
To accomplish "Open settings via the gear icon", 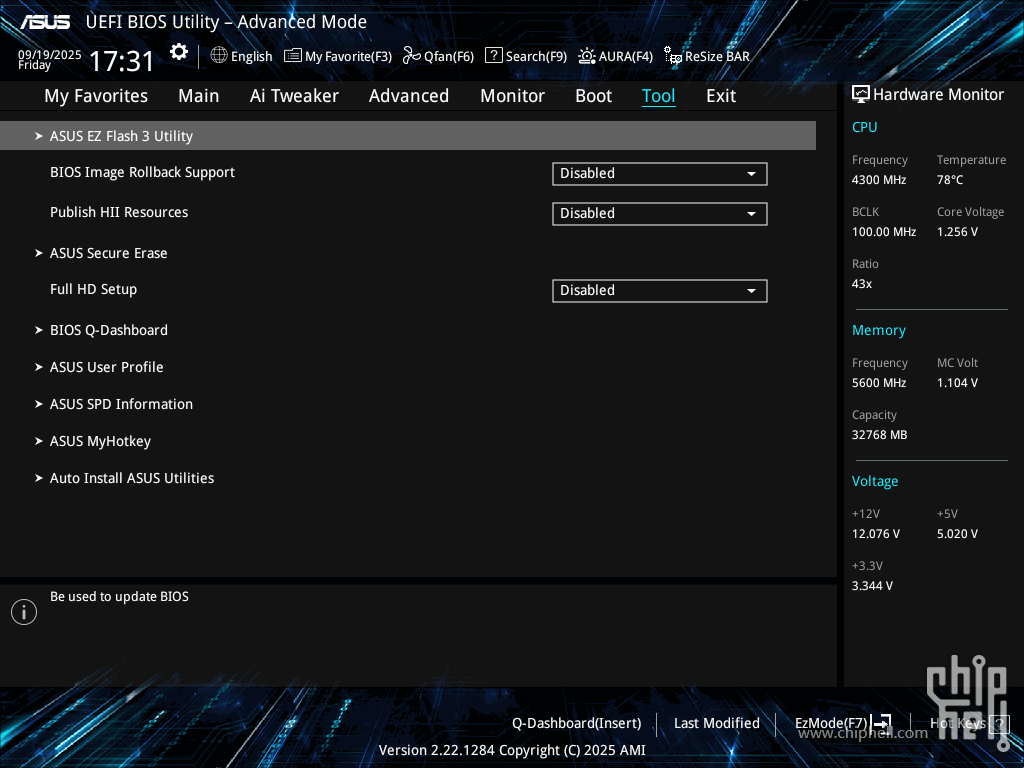I will [179, 52].
